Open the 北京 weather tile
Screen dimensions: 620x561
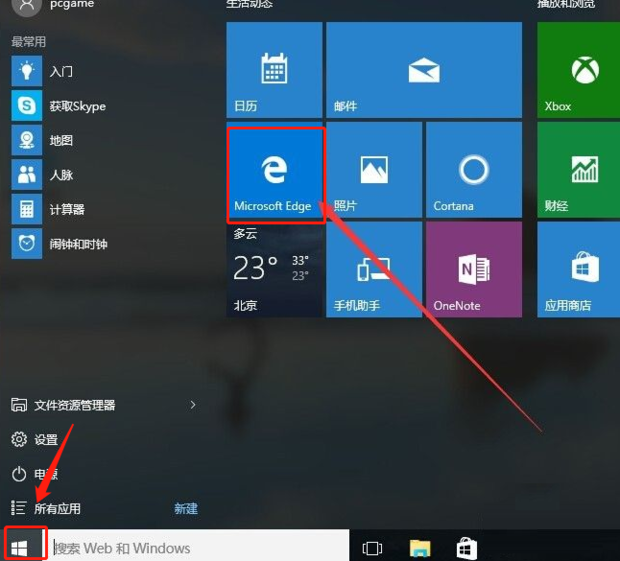pos(274,270)
